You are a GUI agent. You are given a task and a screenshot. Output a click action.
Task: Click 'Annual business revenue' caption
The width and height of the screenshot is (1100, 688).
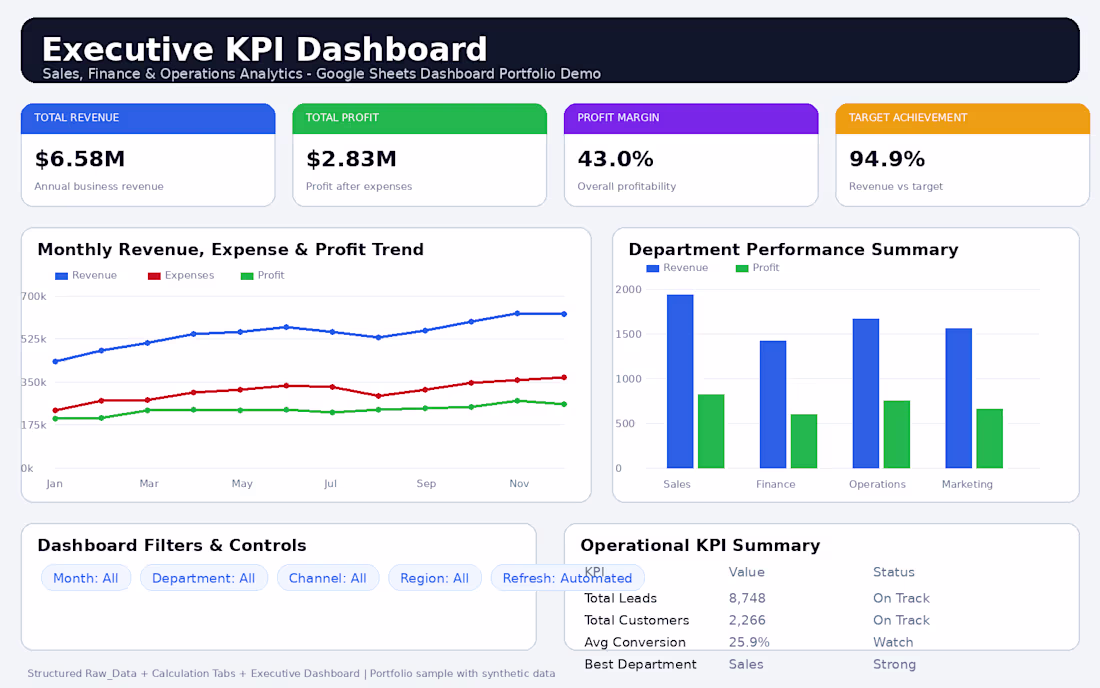click(99, 187)
